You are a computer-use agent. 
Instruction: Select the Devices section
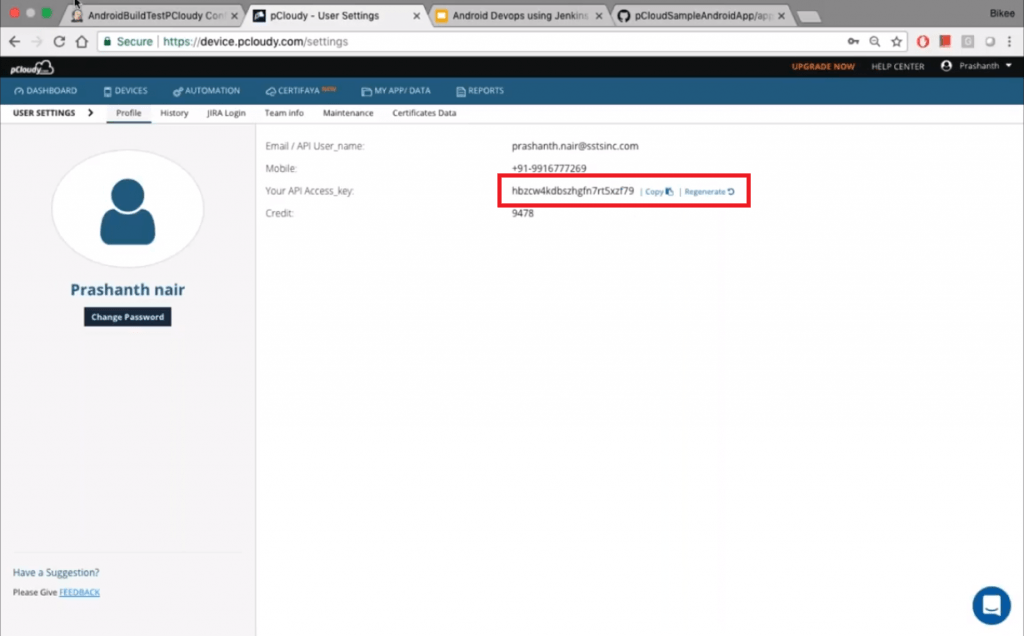point(125,90)
